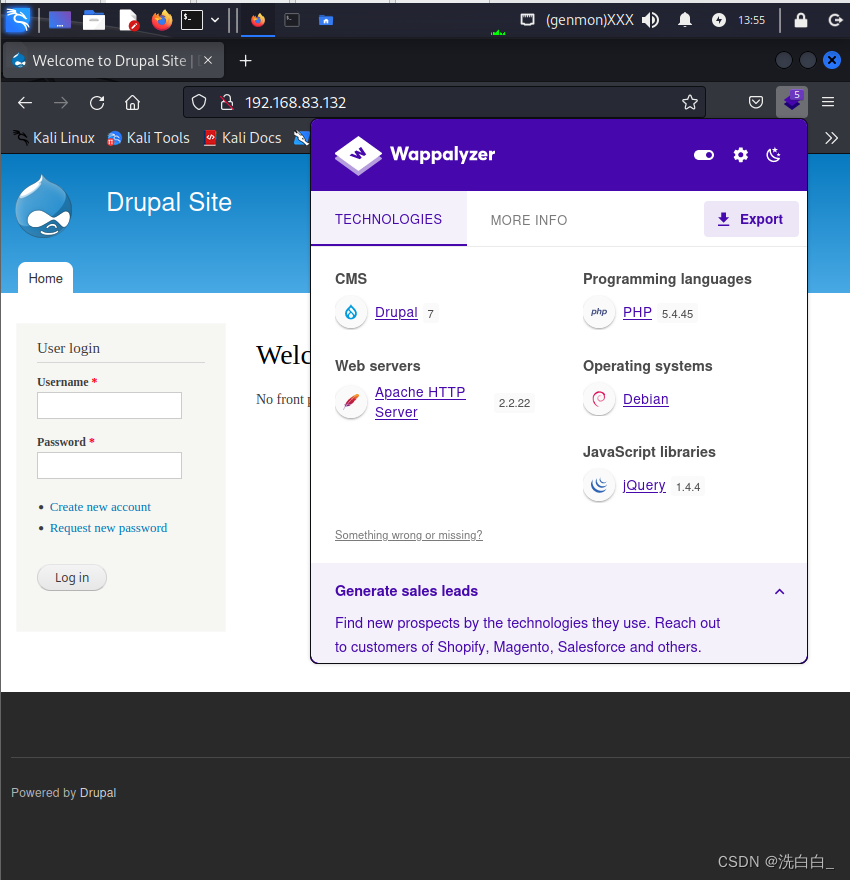
Task: Click the Wappalyzer extension toolbar icon
Action: click(x=792, y=102)
